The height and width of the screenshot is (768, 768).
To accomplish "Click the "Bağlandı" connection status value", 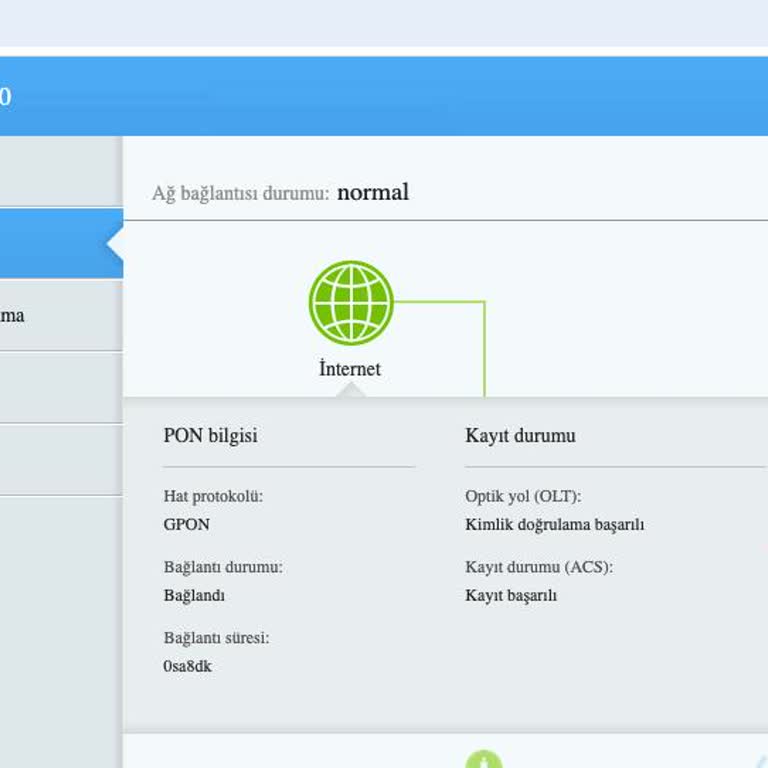I will click(194, 595).
